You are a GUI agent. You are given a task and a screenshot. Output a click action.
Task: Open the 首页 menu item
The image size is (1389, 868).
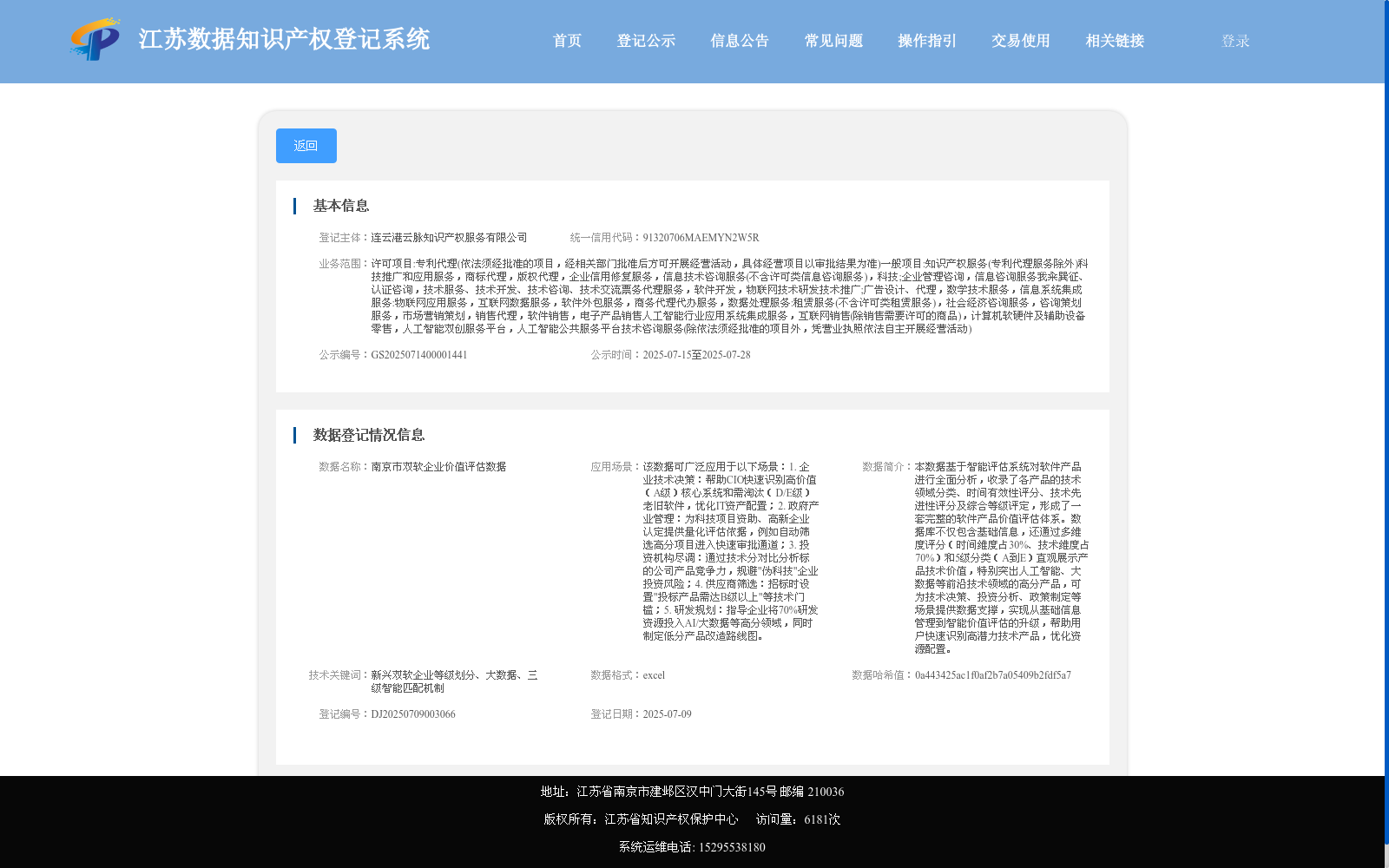tap(567, 41)
